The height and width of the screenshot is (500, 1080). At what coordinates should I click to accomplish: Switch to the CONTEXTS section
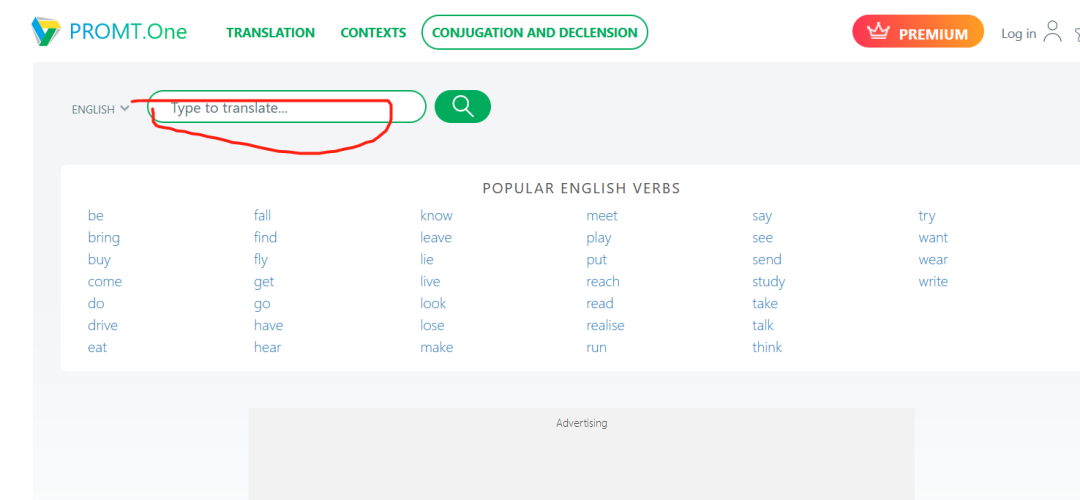coord(373,32)
